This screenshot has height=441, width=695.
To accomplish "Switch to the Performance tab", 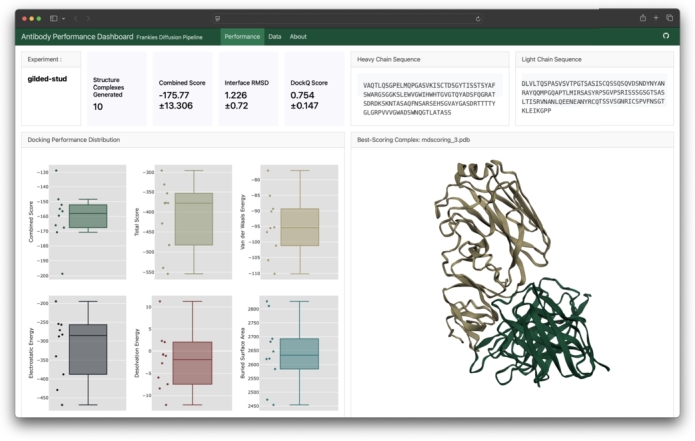I will (x=242, y=36).
